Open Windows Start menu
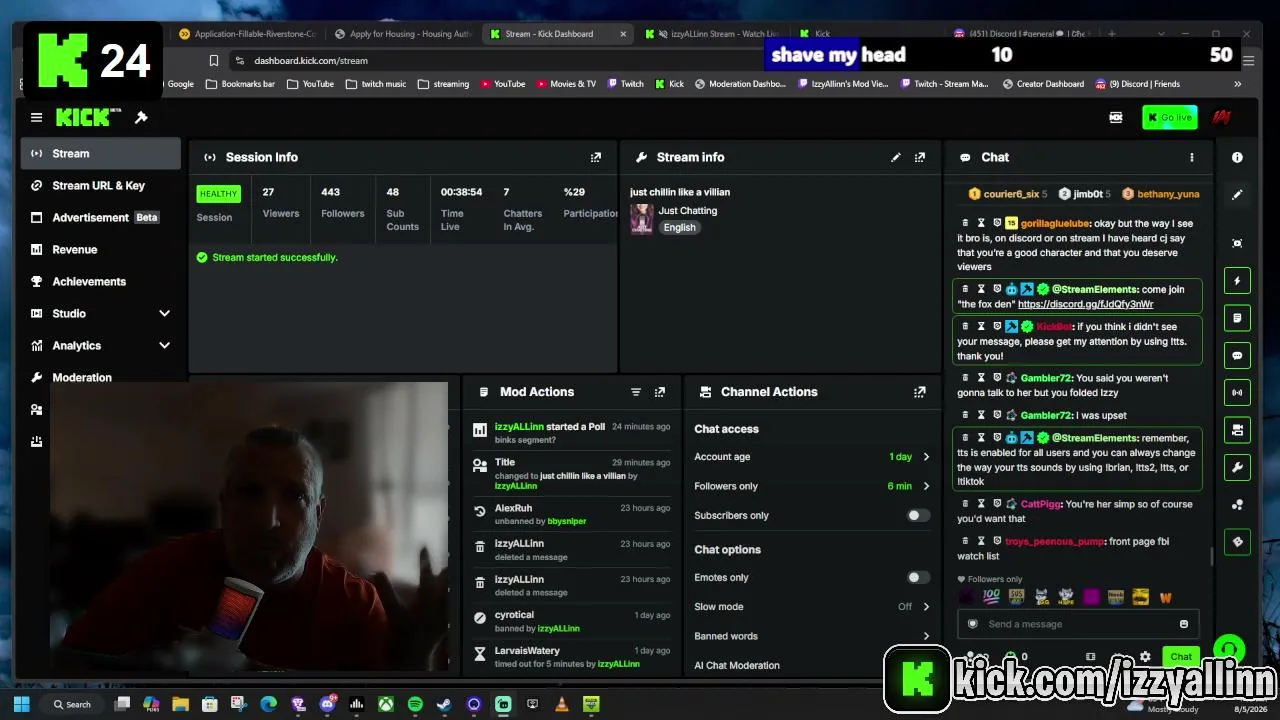Image resolution: width=1280 pixels, height=720 pixels. (21, 704)
